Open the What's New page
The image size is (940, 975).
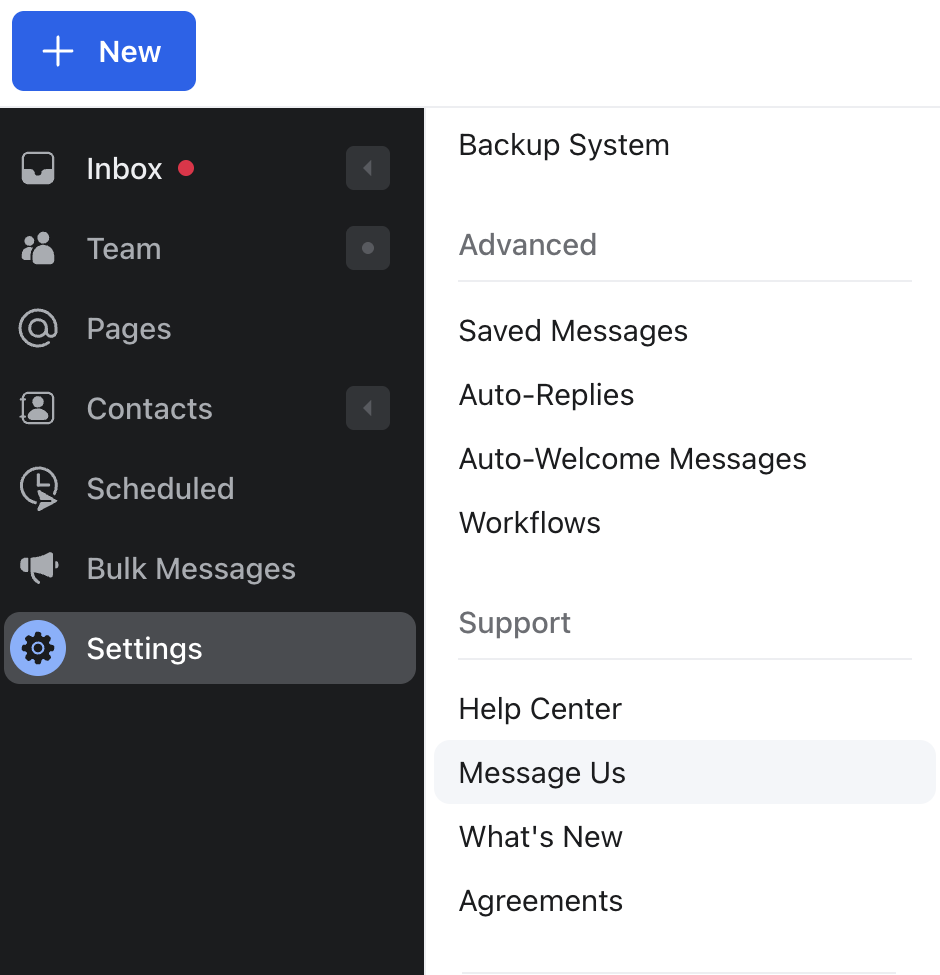540,836
